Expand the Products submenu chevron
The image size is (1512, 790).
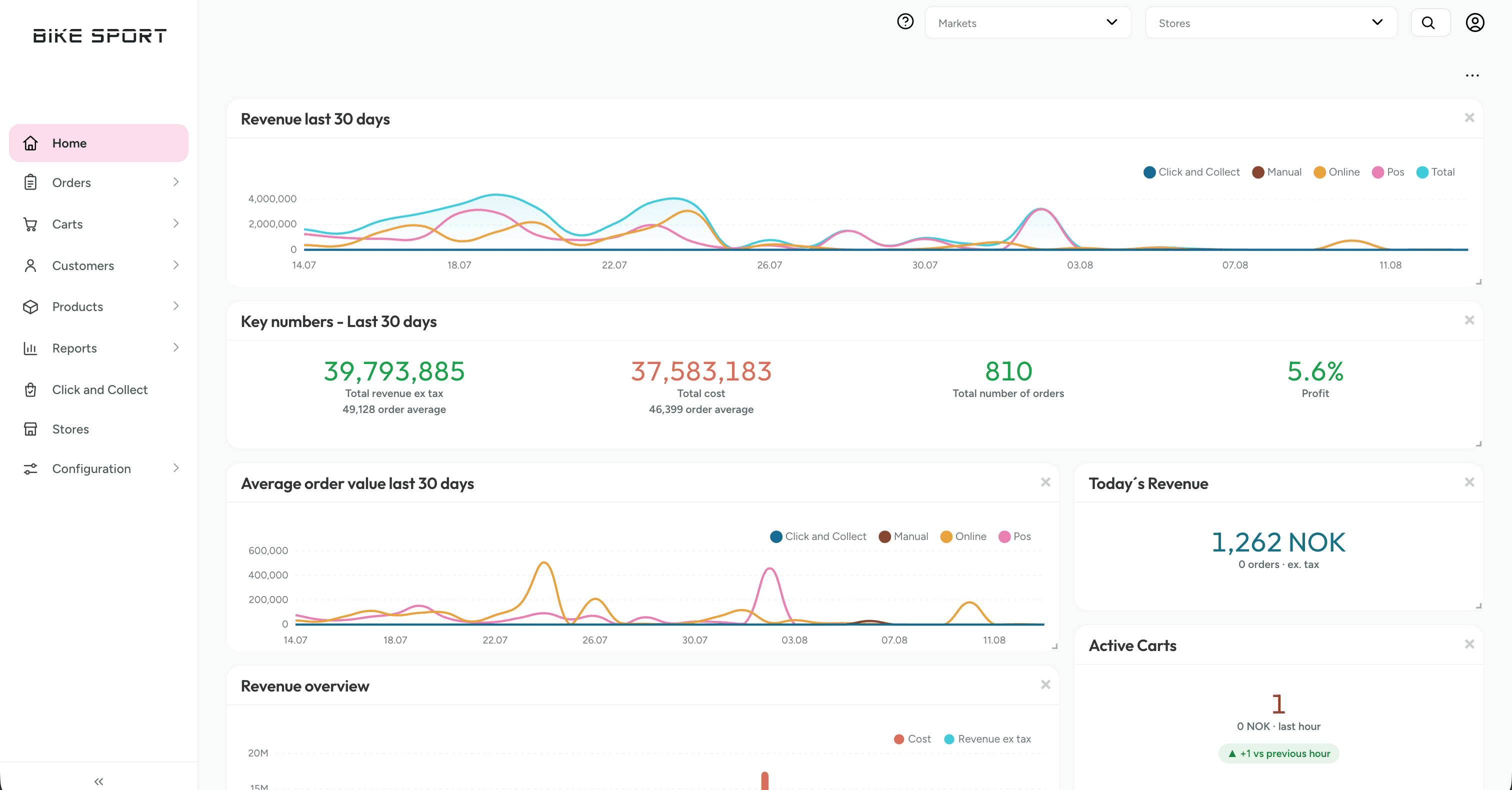coord(176,306)
